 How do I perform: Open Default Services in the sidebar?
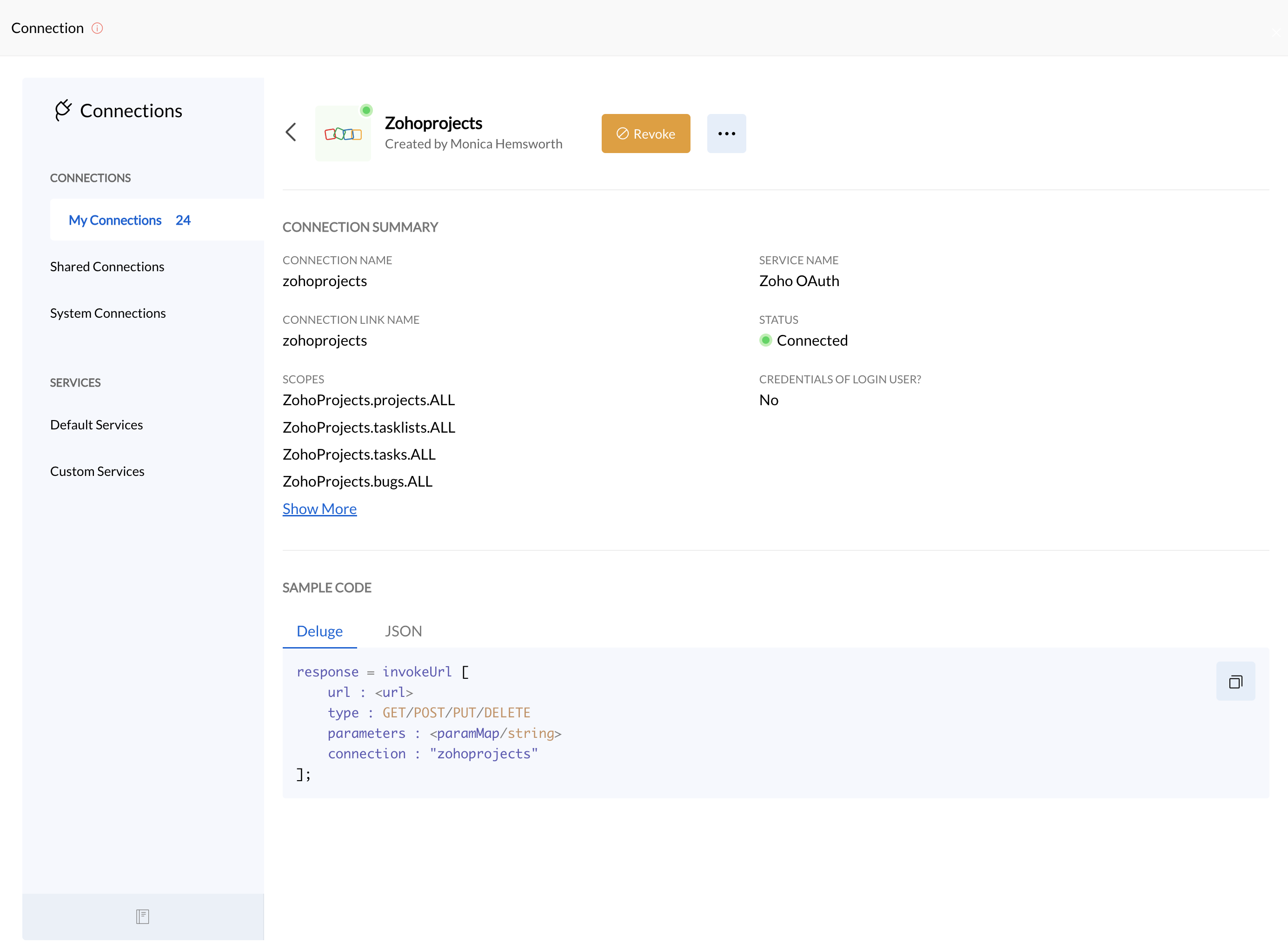96,425
